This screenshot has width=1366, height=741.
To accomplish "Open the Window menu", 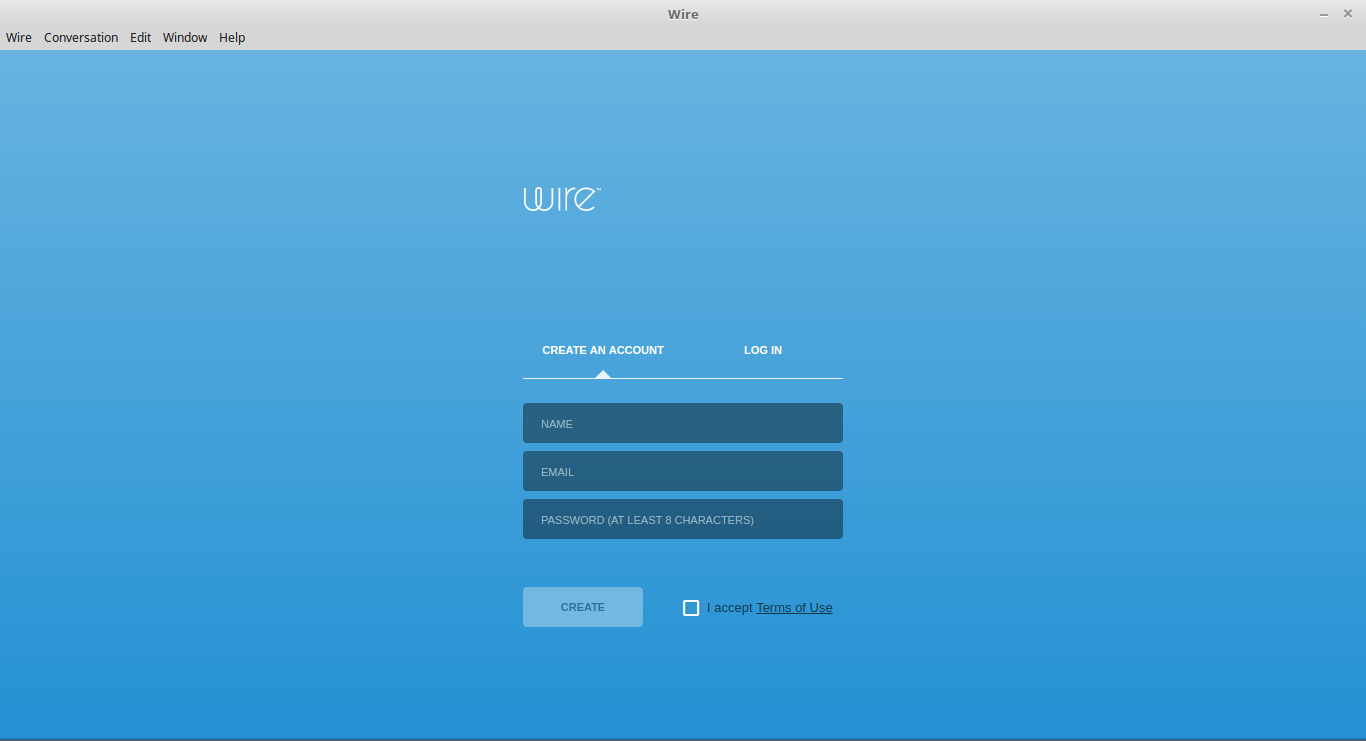I will [x=185, y=38].
